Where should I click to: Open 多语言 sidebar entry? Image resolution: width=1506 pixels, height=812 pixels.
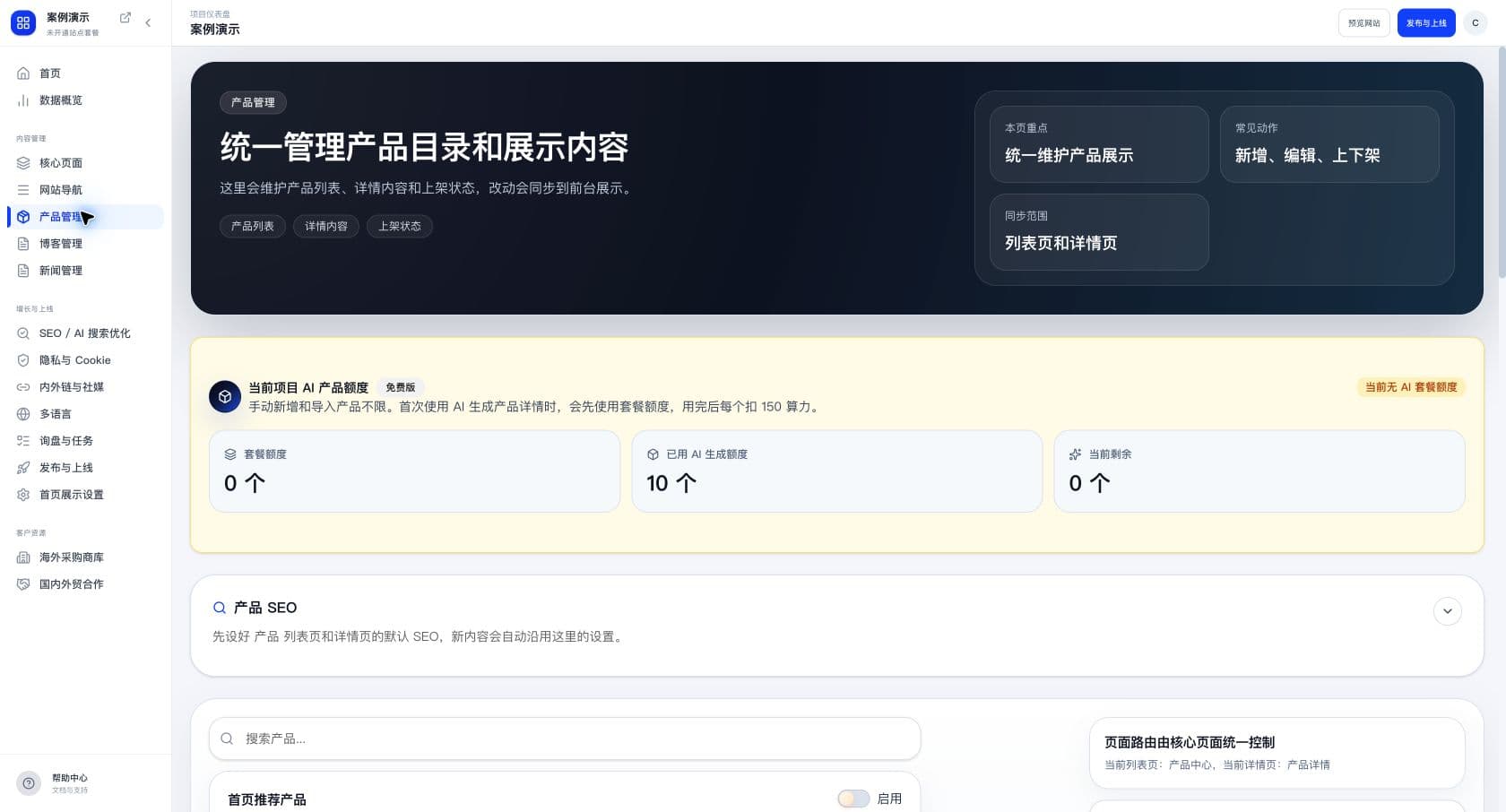86,414
